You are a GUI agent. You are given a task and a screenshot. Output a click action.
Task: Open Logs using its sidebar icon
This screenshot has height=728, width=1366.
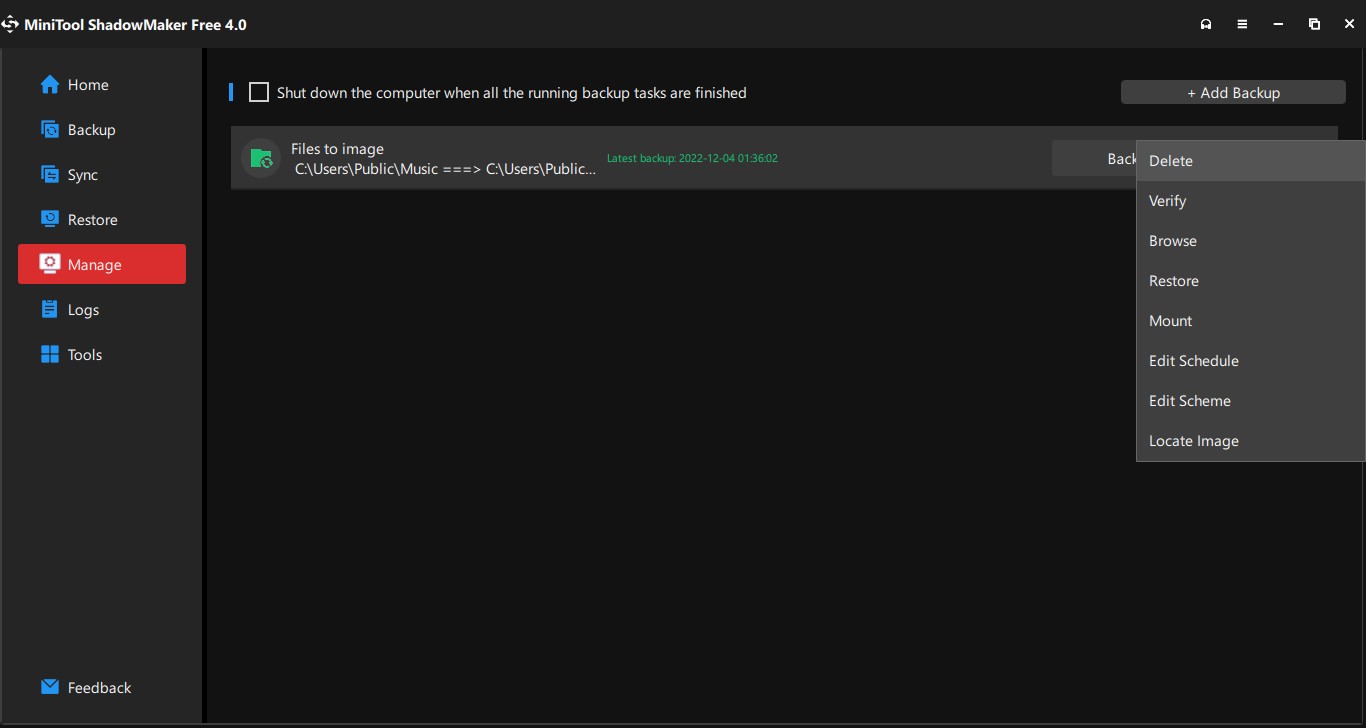50,310
